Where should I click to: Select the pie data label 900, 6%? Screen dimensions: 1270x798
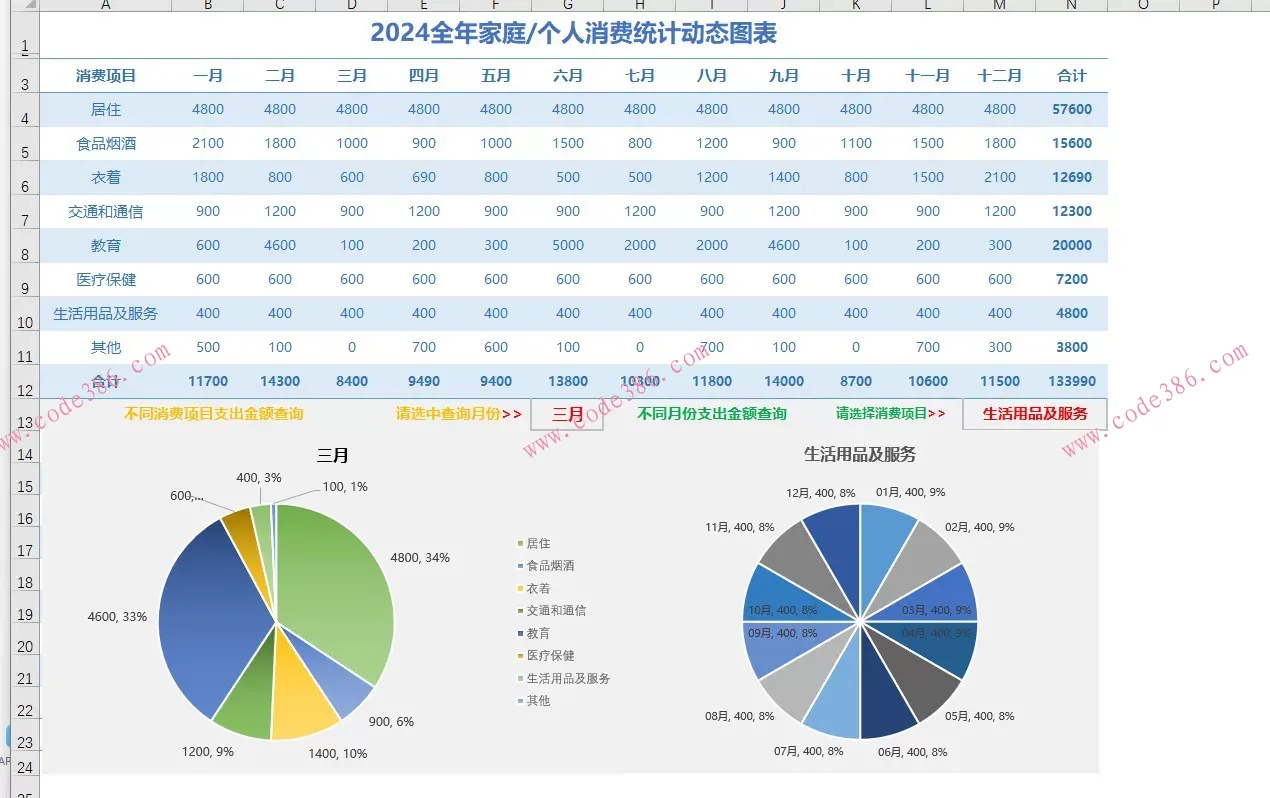click(x=391, y=722)
